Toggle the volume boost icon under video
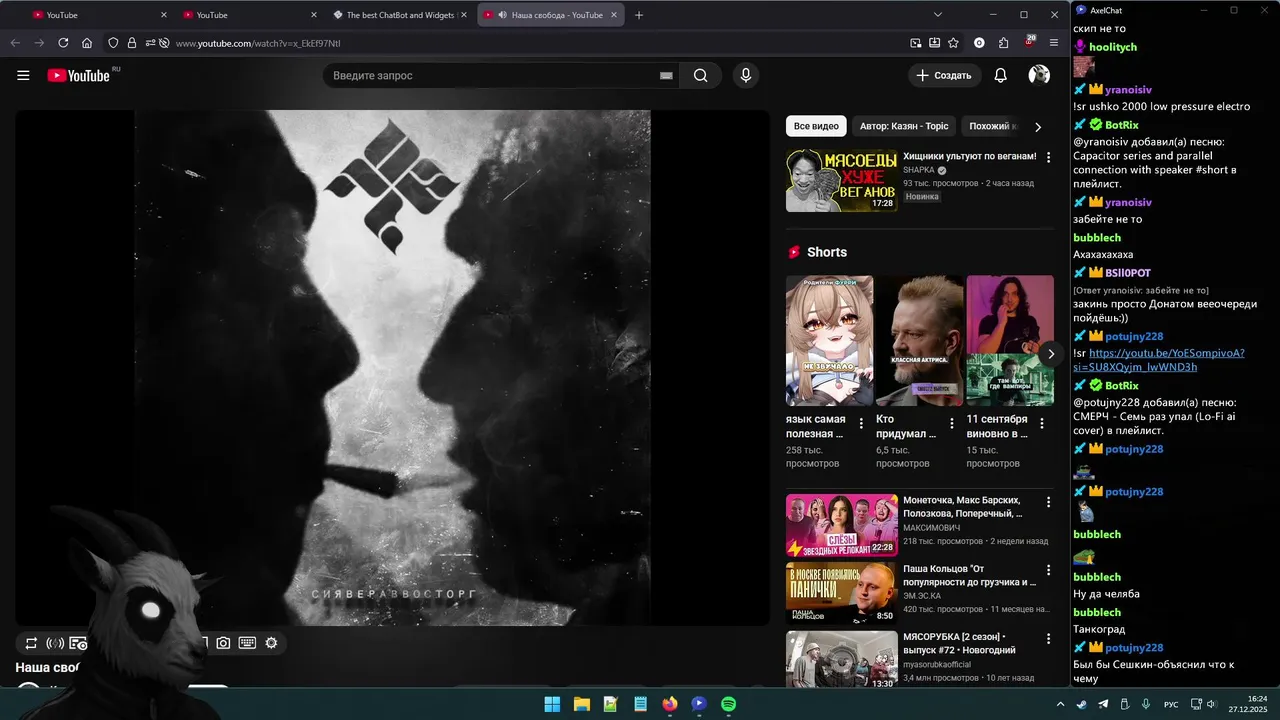This screenshot has width=1280, height=720. (55, 643)
